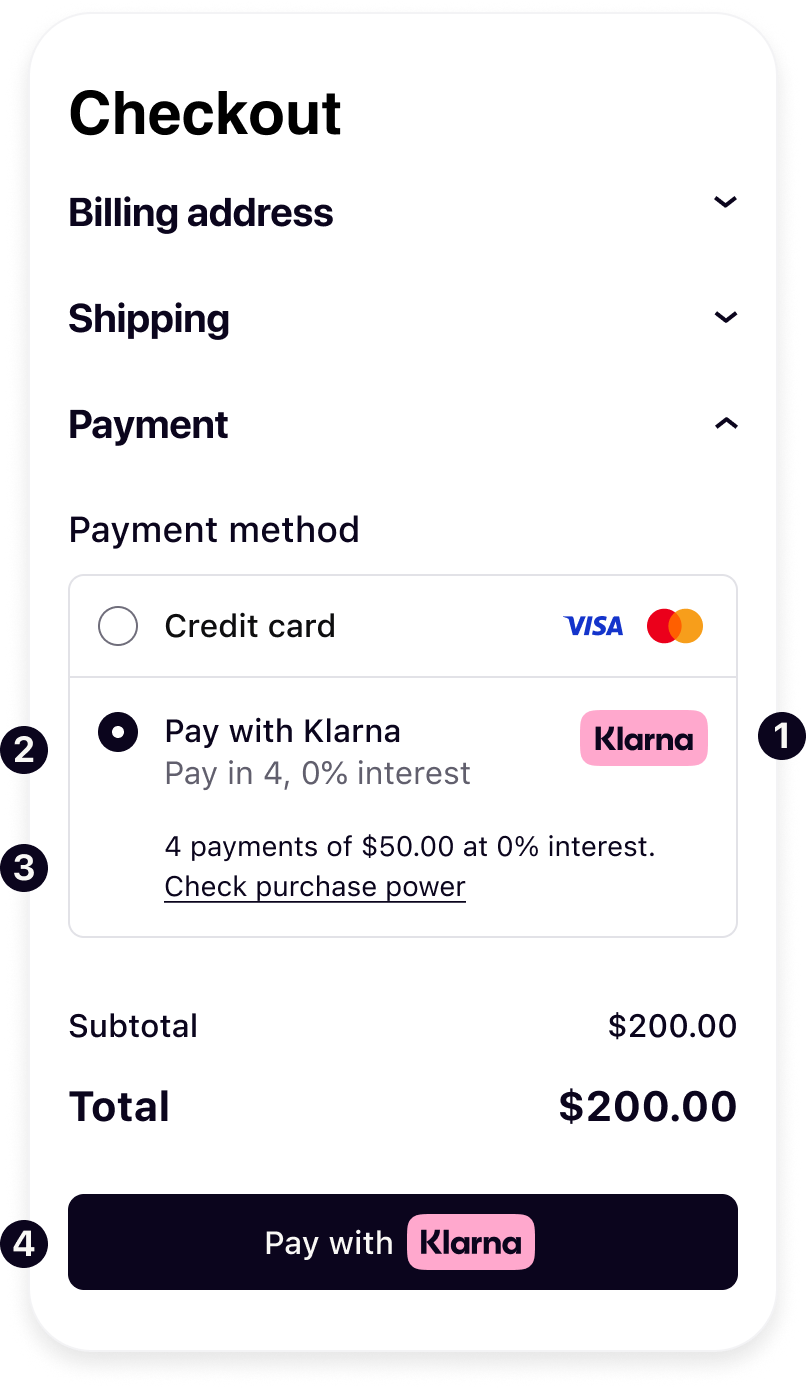Select the Pay with Klarna radio button
806x1388 pixels.
pos(118,732)
